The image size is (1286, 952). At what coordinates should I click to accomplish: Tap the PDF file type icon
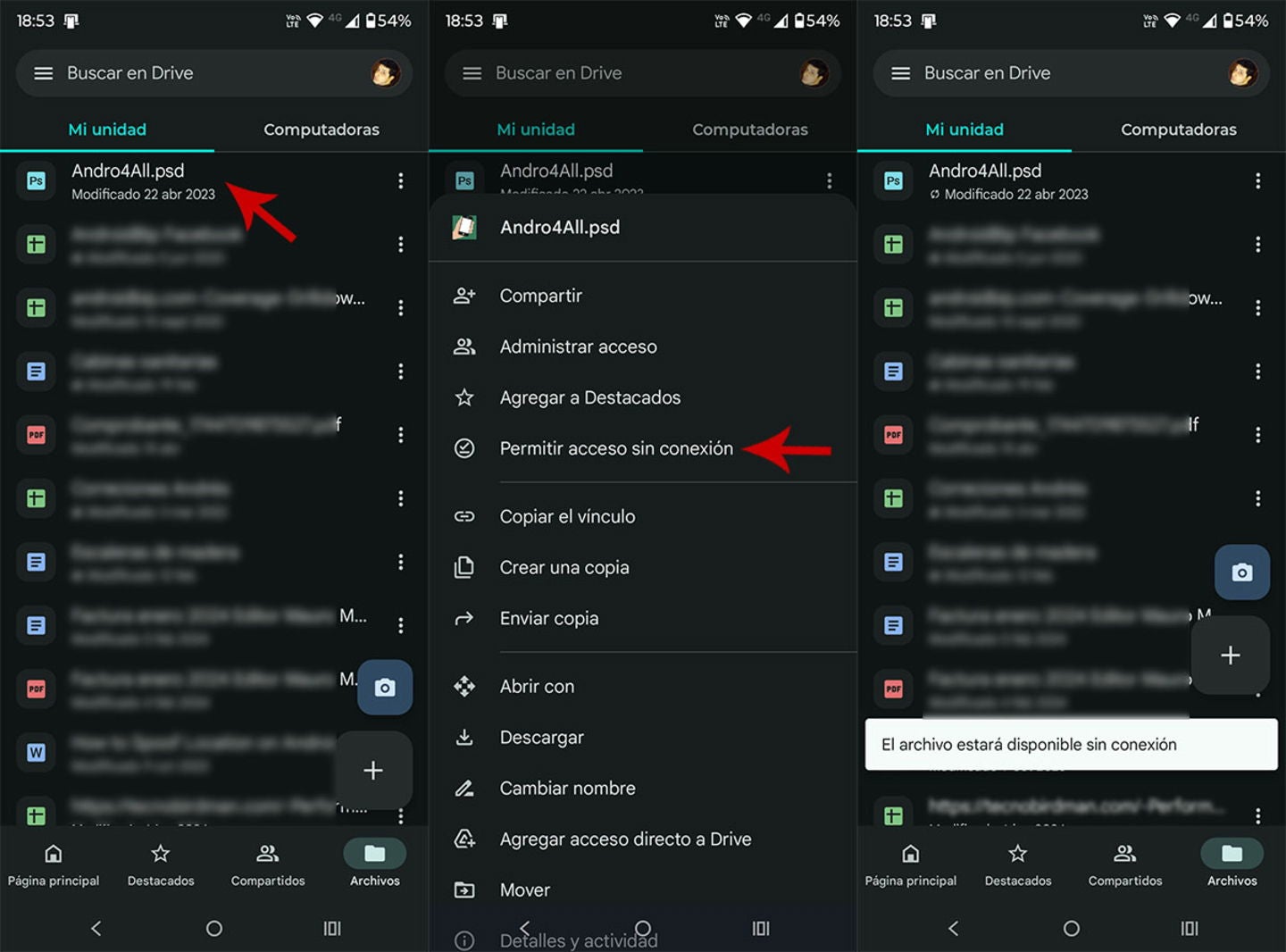point(36,435)
